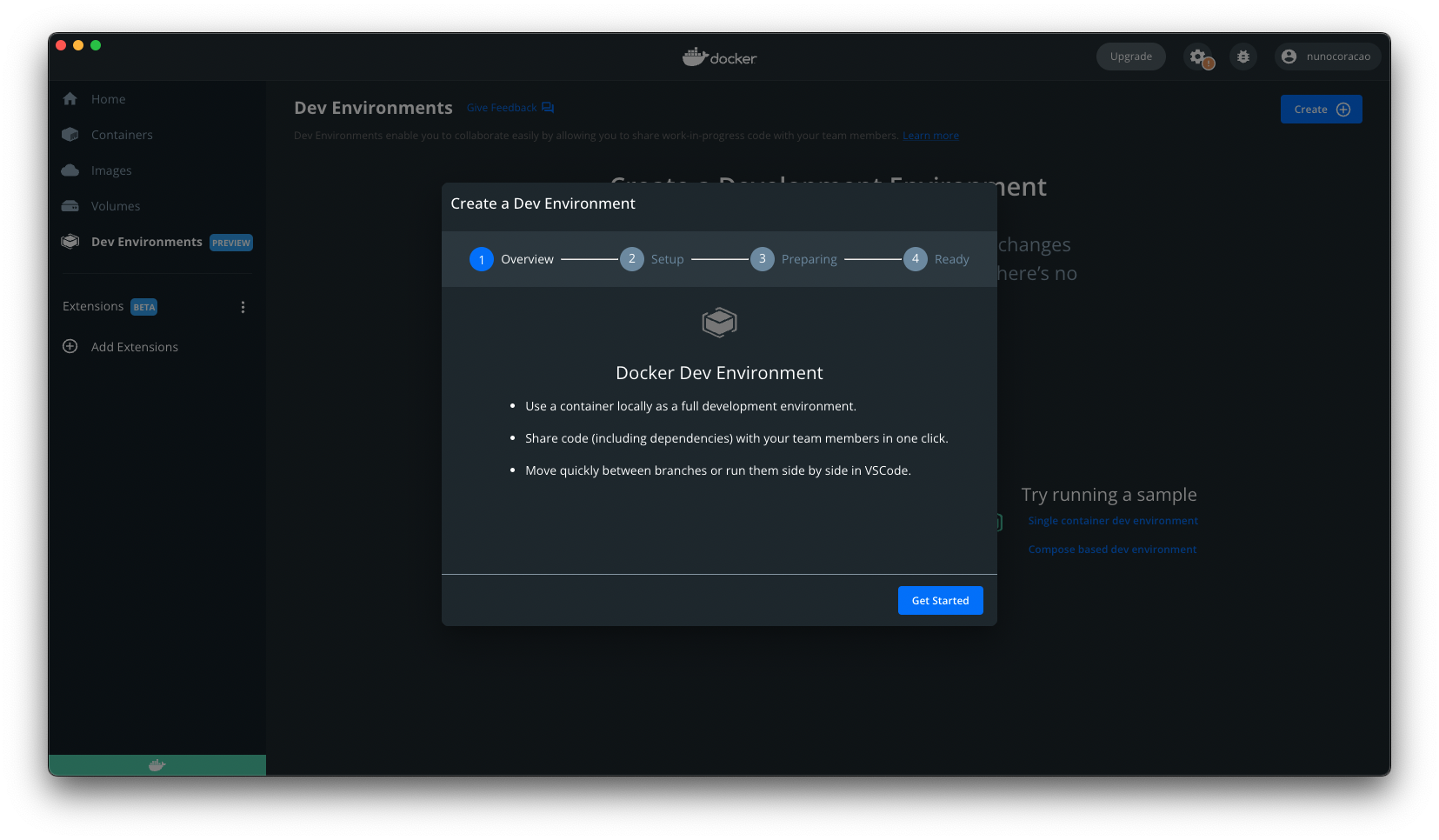1439x840 pixels.
Task: Open Single container dev environment sample
Action: point(1113,521)
